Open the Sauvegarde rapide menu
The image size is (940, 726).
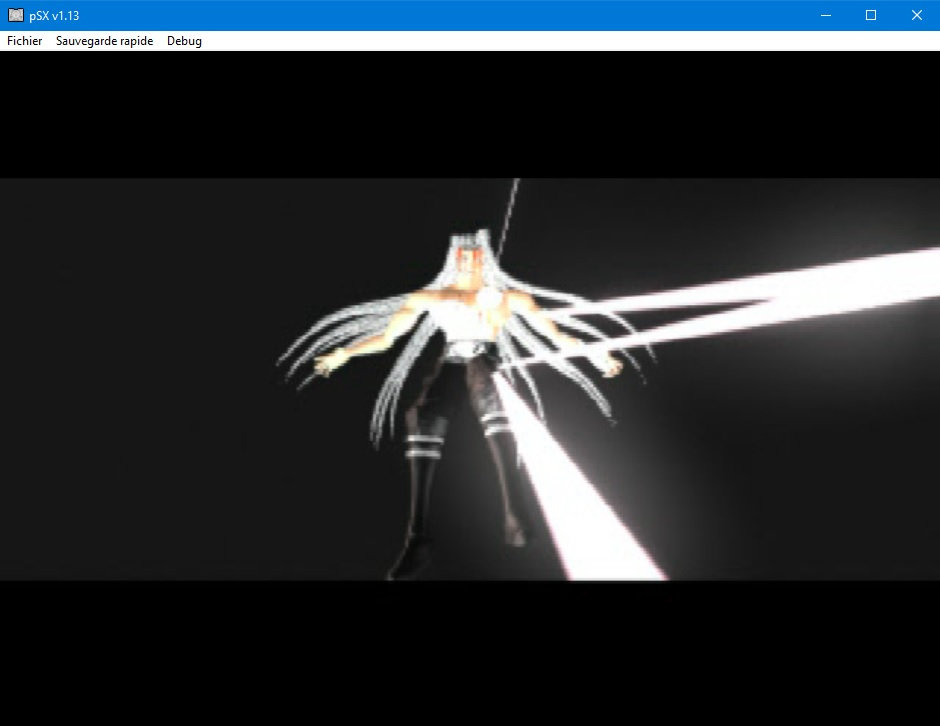point(104,41)
